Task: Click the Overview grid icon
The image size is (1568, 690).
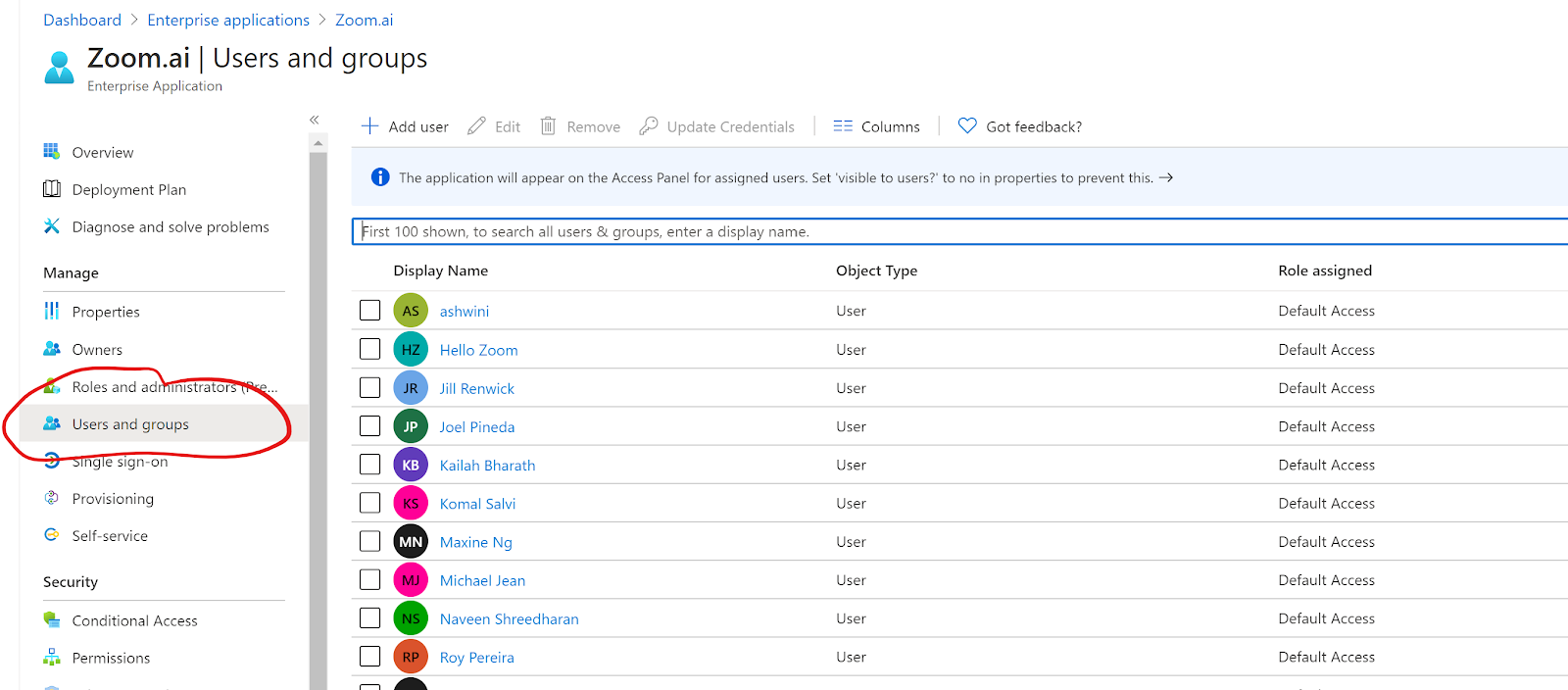Action: 52,151
